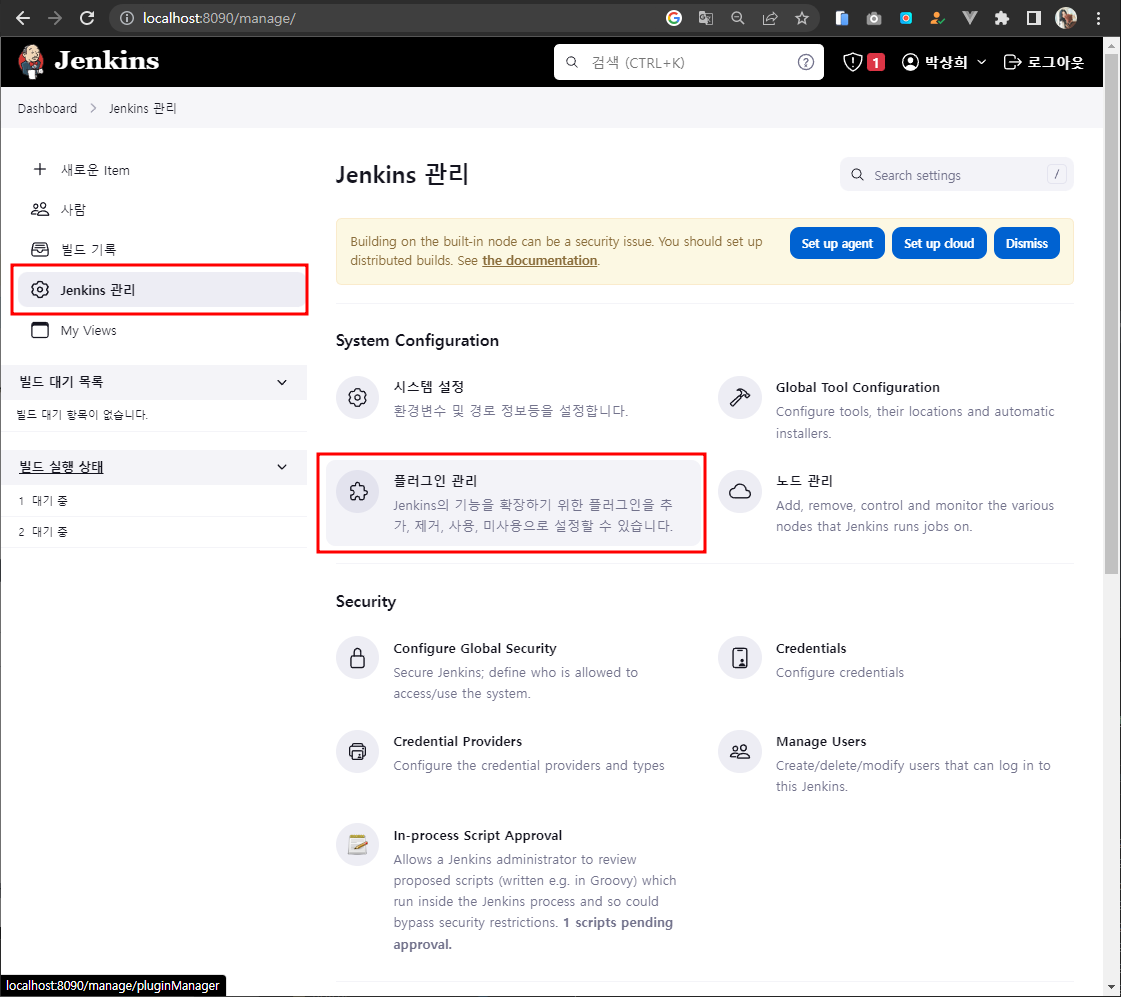Focus the 검색 (CTRL+K) search box

click(688, 62)
